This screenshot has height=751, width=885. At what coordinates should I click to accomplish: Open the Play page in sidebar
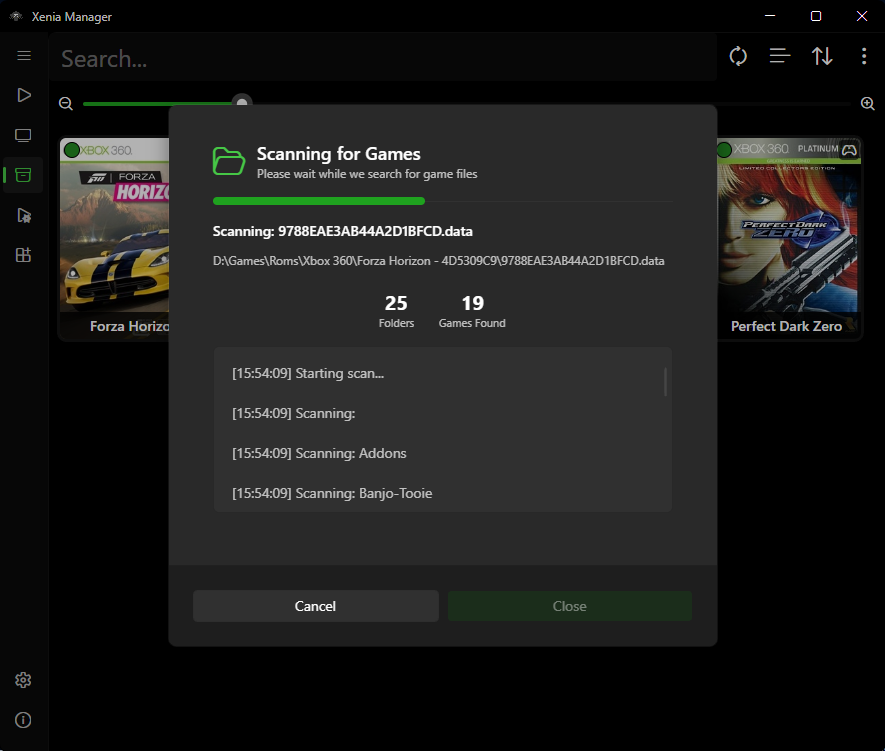(x=24, y=95)
